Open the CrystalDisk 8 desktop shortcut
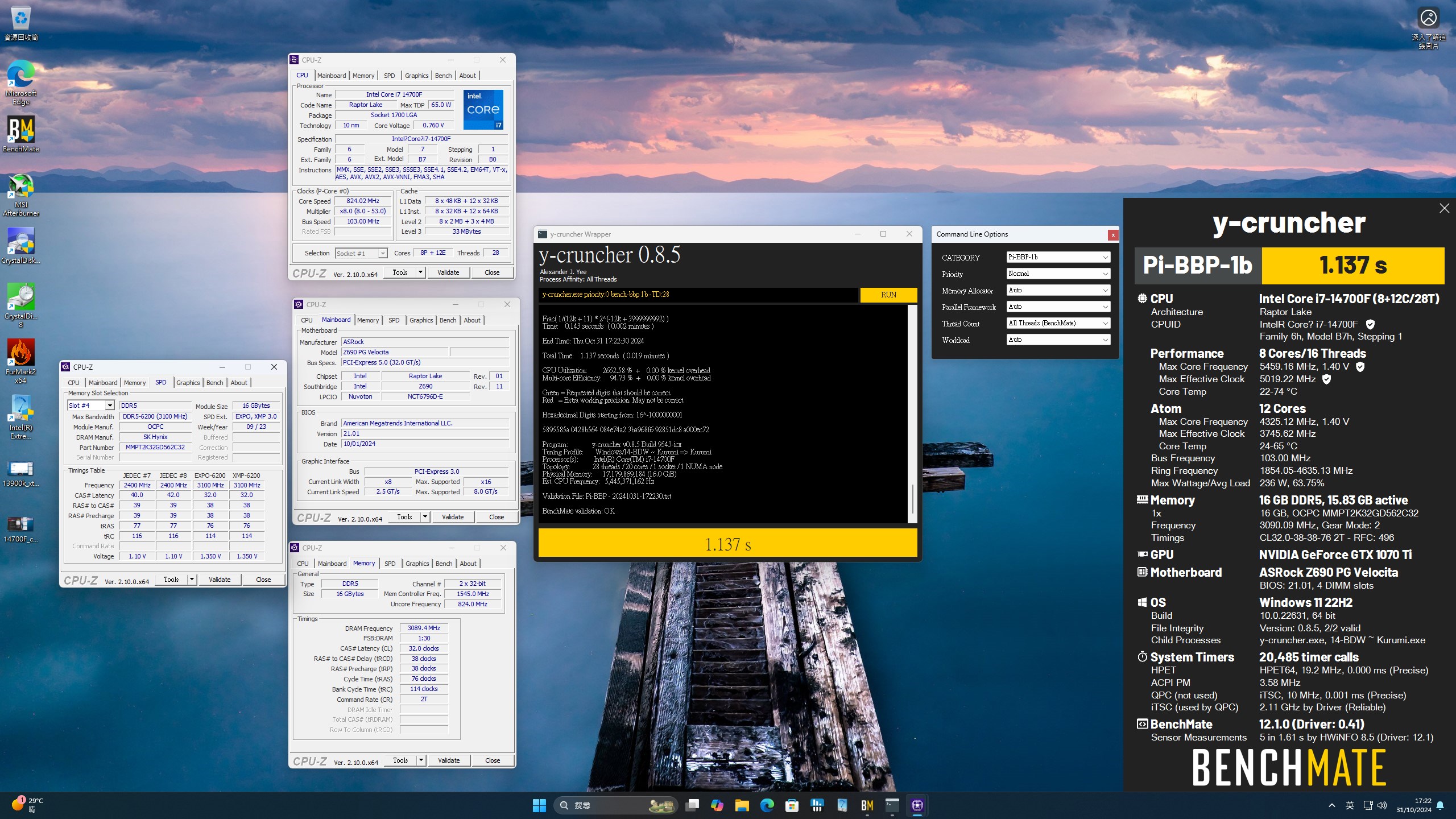The height and width of the screenshot is (819, 1456). [21, 305]
